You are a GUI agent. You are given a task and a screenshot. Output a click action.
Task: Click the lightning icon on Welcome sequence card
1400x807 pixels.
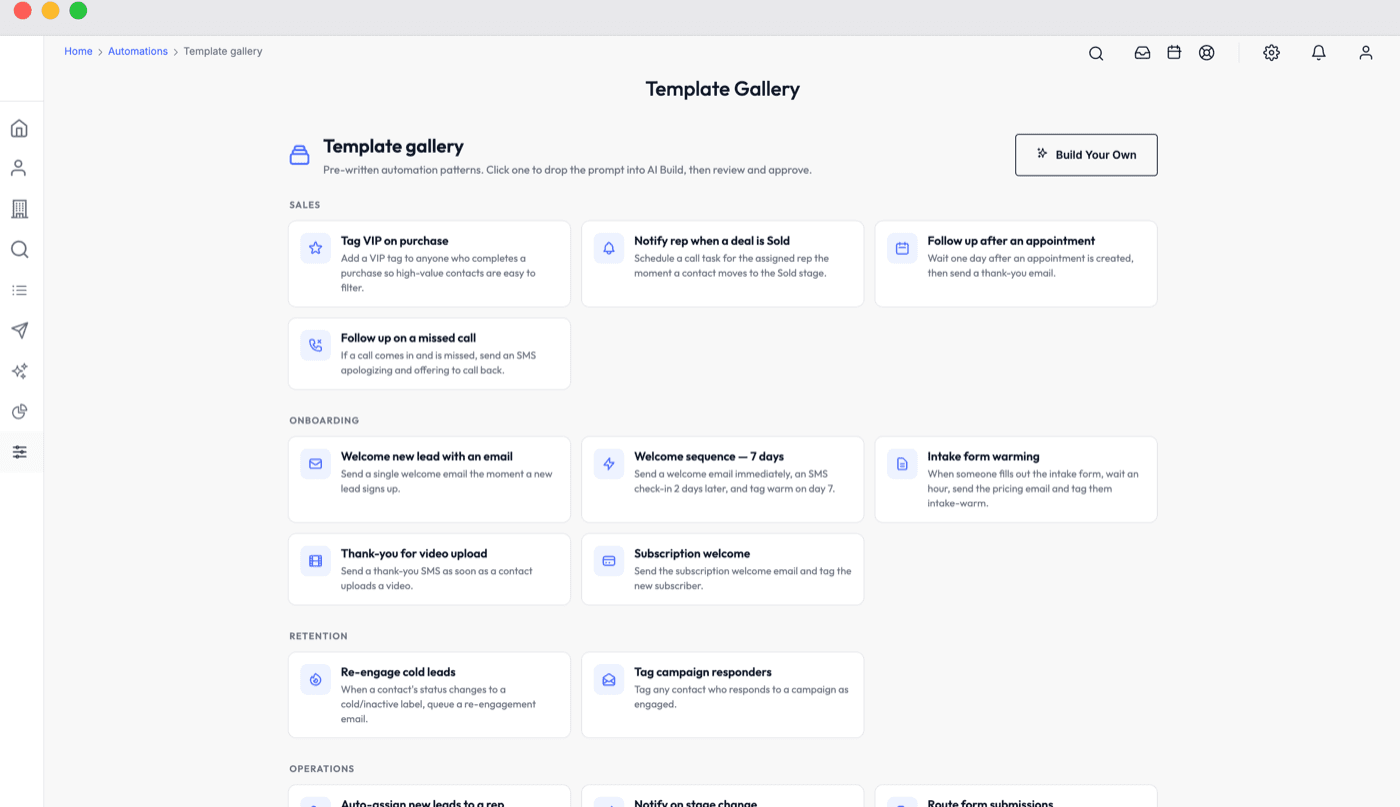point(608,464)
